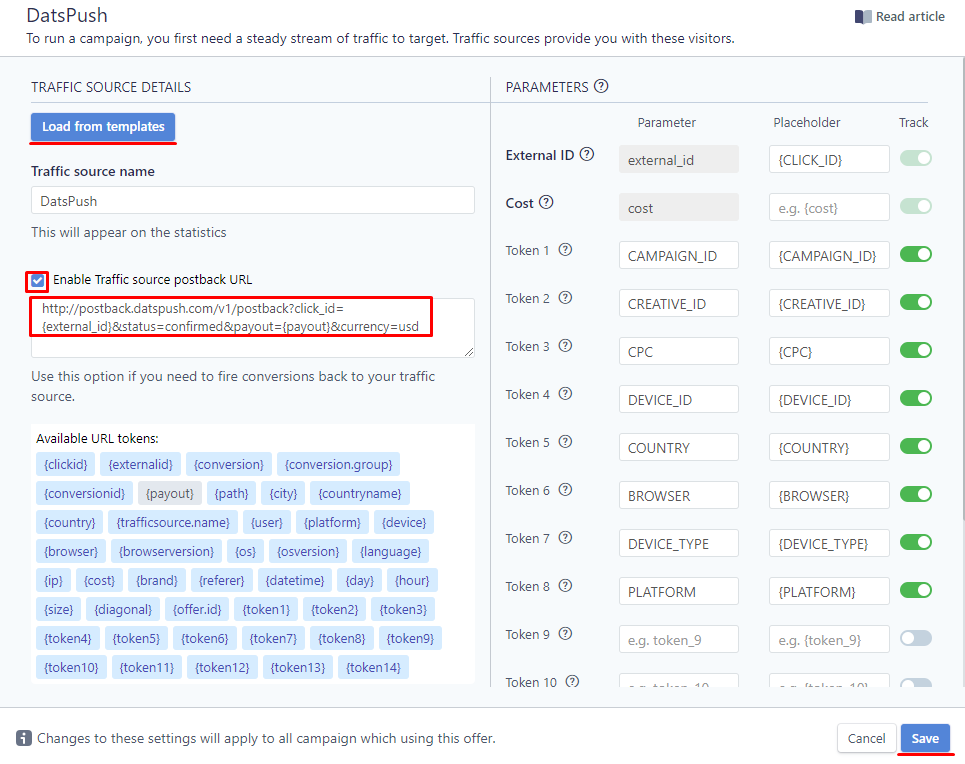Insert the {trafficsource.name} URL token

pos(173,522)
